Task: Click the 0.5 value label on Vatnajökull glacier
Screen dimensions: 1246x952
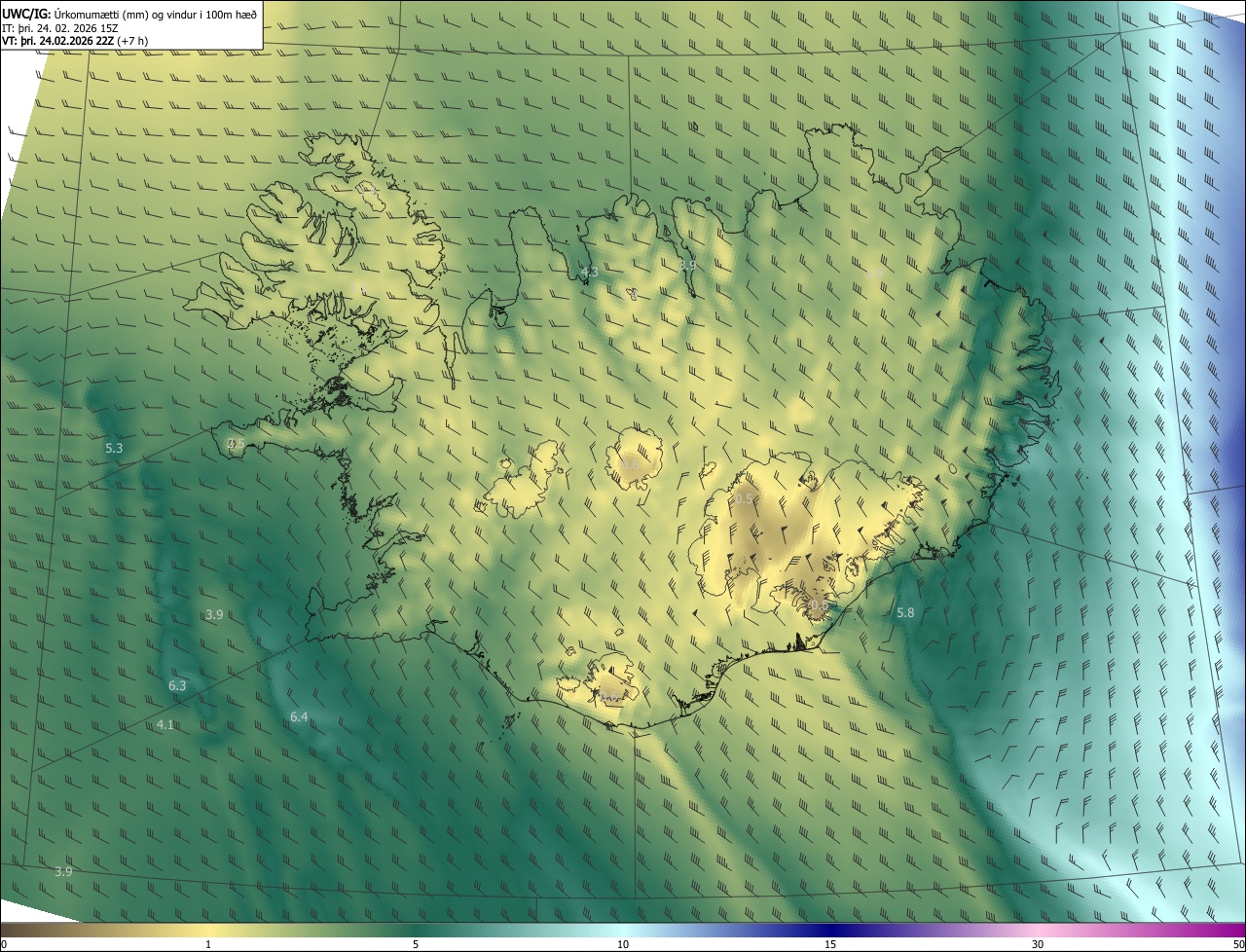Action: [x=744, y=498]
